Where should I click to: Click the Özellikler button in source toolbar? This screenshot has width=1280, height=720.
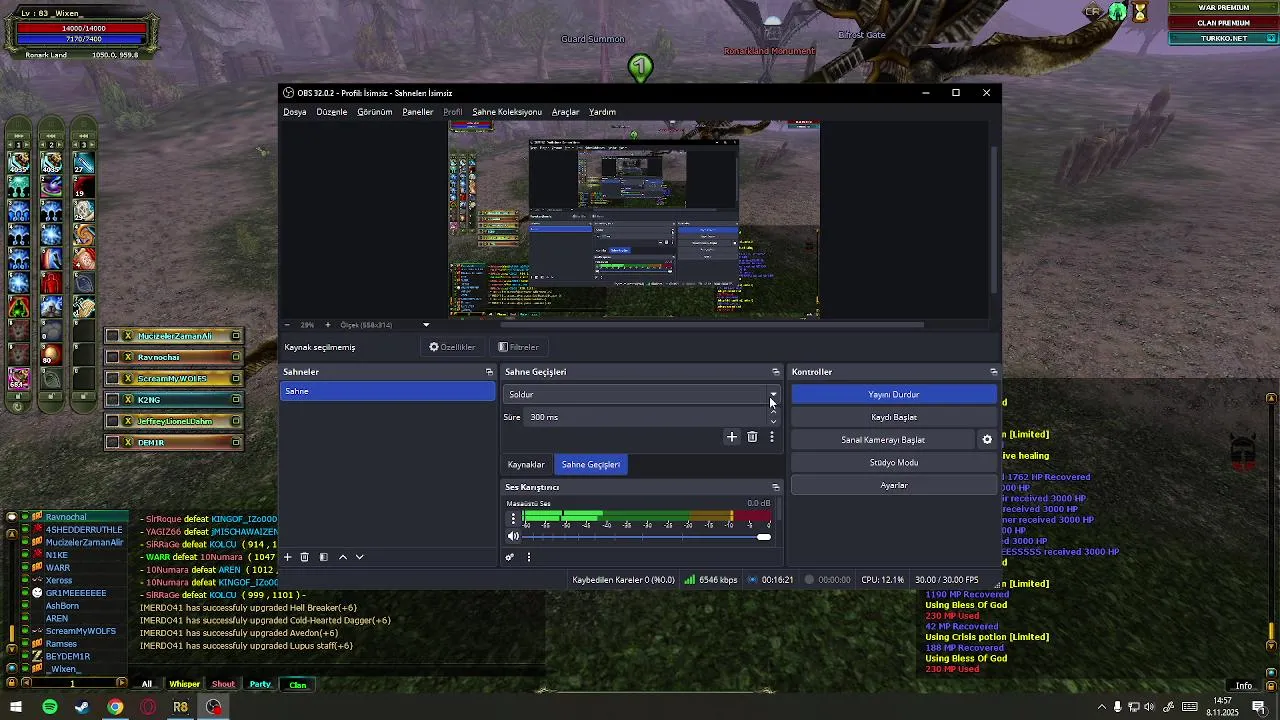tap(452, 347)
